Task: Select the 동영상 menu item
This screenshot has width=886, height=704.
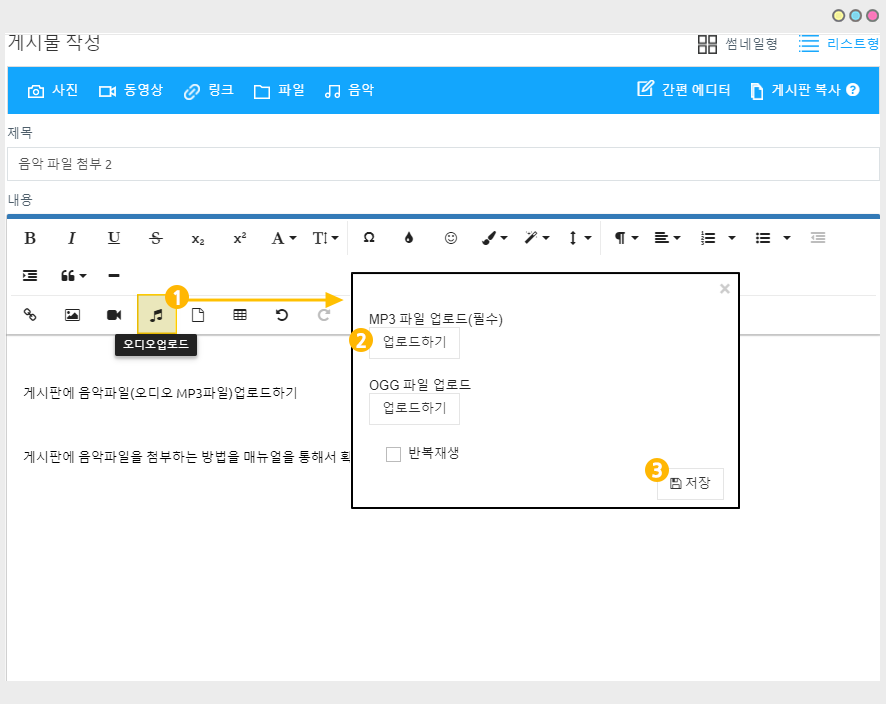Action: (x=130, y=90)
